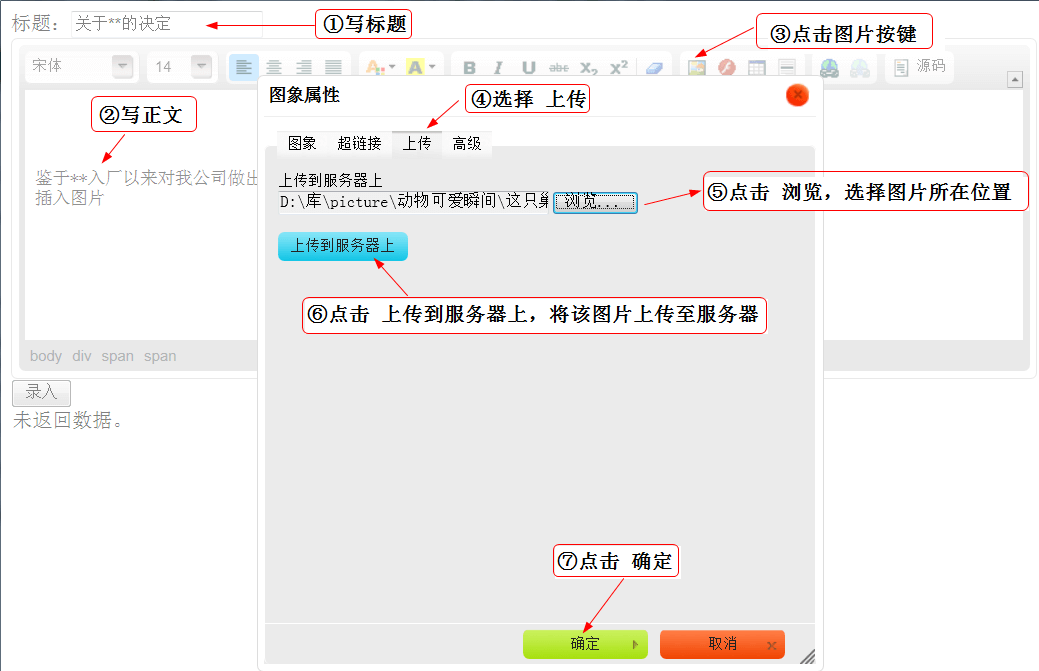Toggle italic text formatting

[x=498, y=67]
